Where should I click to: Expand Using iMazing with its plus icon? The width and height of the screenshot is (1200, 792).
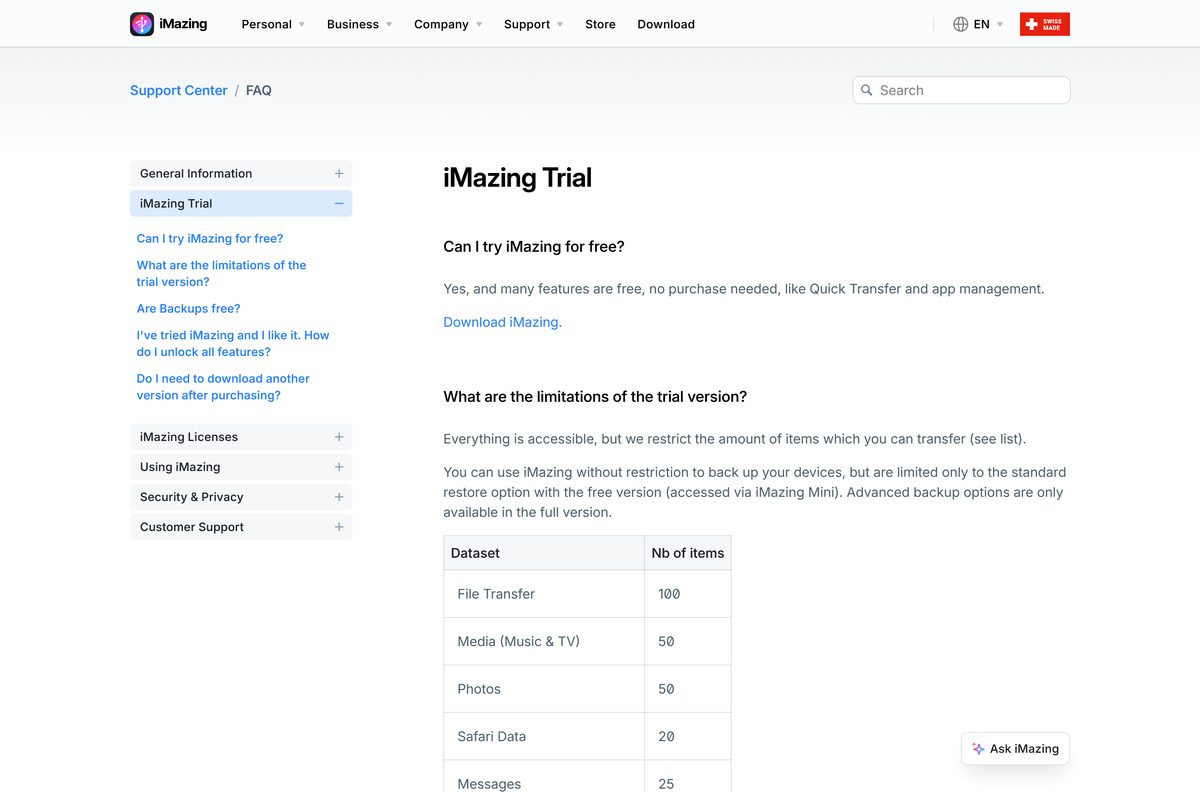[339, 467]
